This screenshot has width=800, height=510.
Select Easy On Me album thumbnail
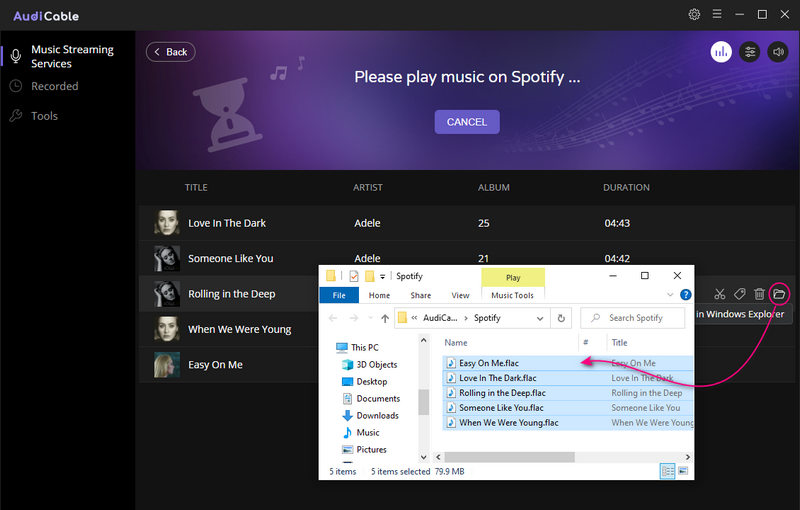click(x=167, y=365)
